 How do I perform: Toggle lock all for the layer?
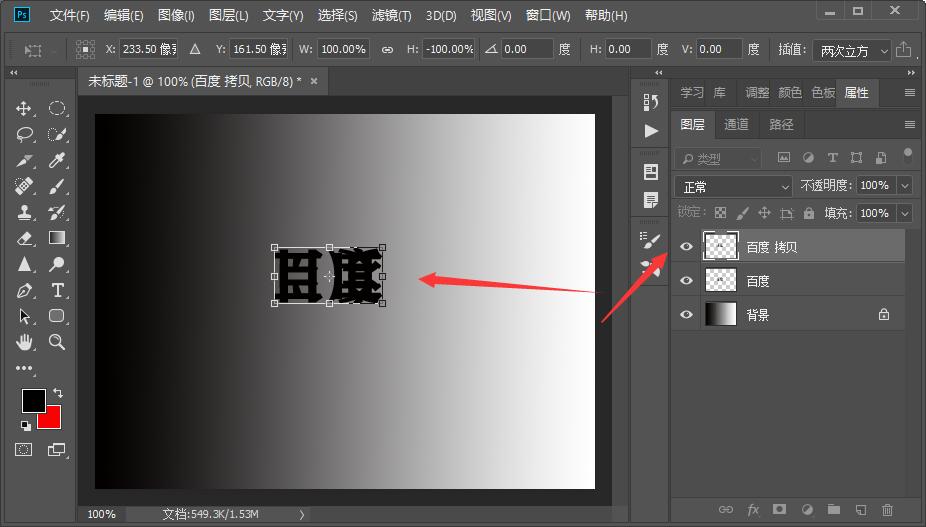(x=809, y=213)
